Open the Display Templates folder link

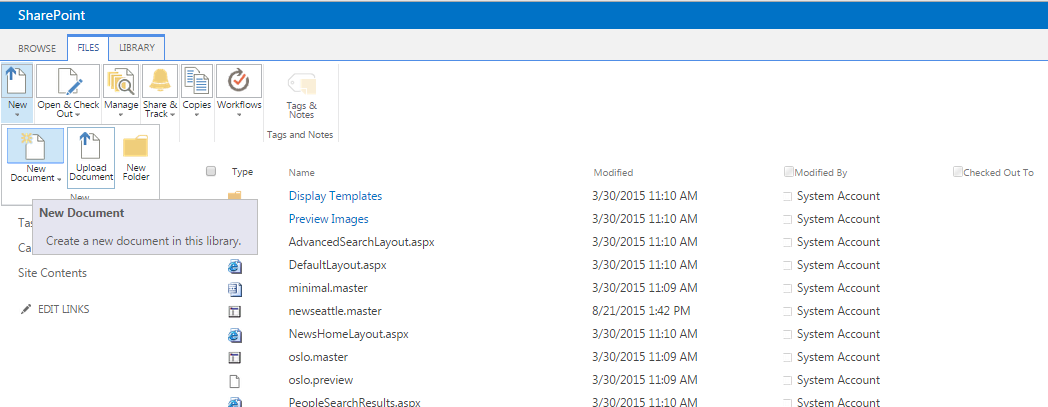[336, 196]
